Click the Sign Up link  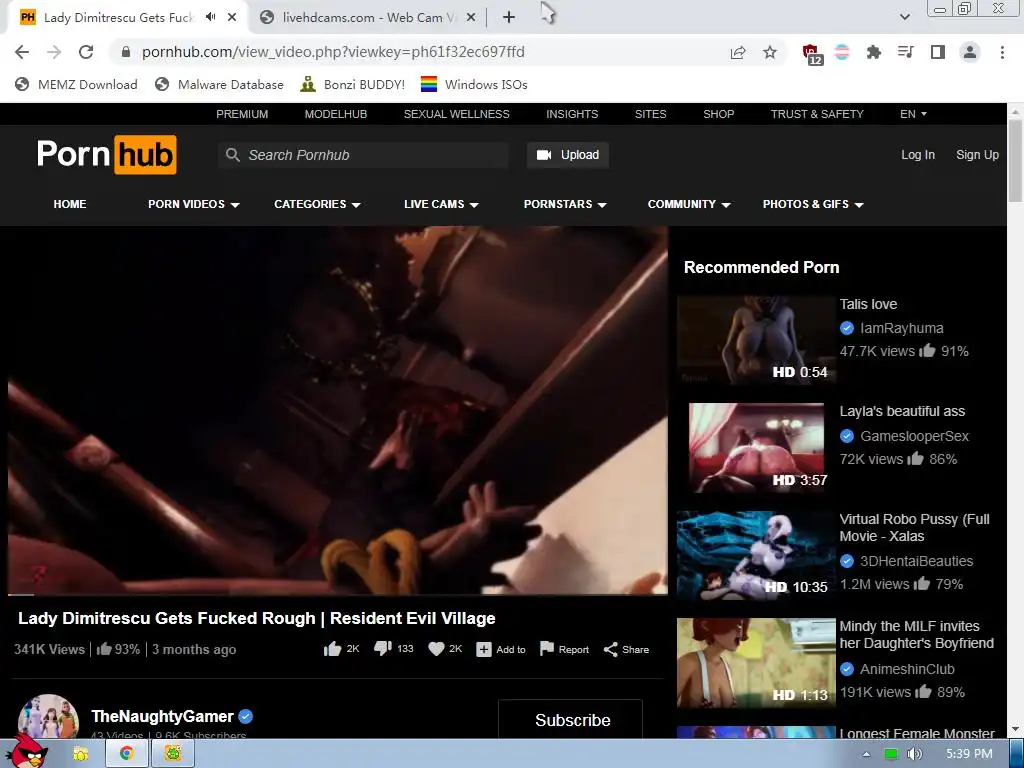point(977,155)
